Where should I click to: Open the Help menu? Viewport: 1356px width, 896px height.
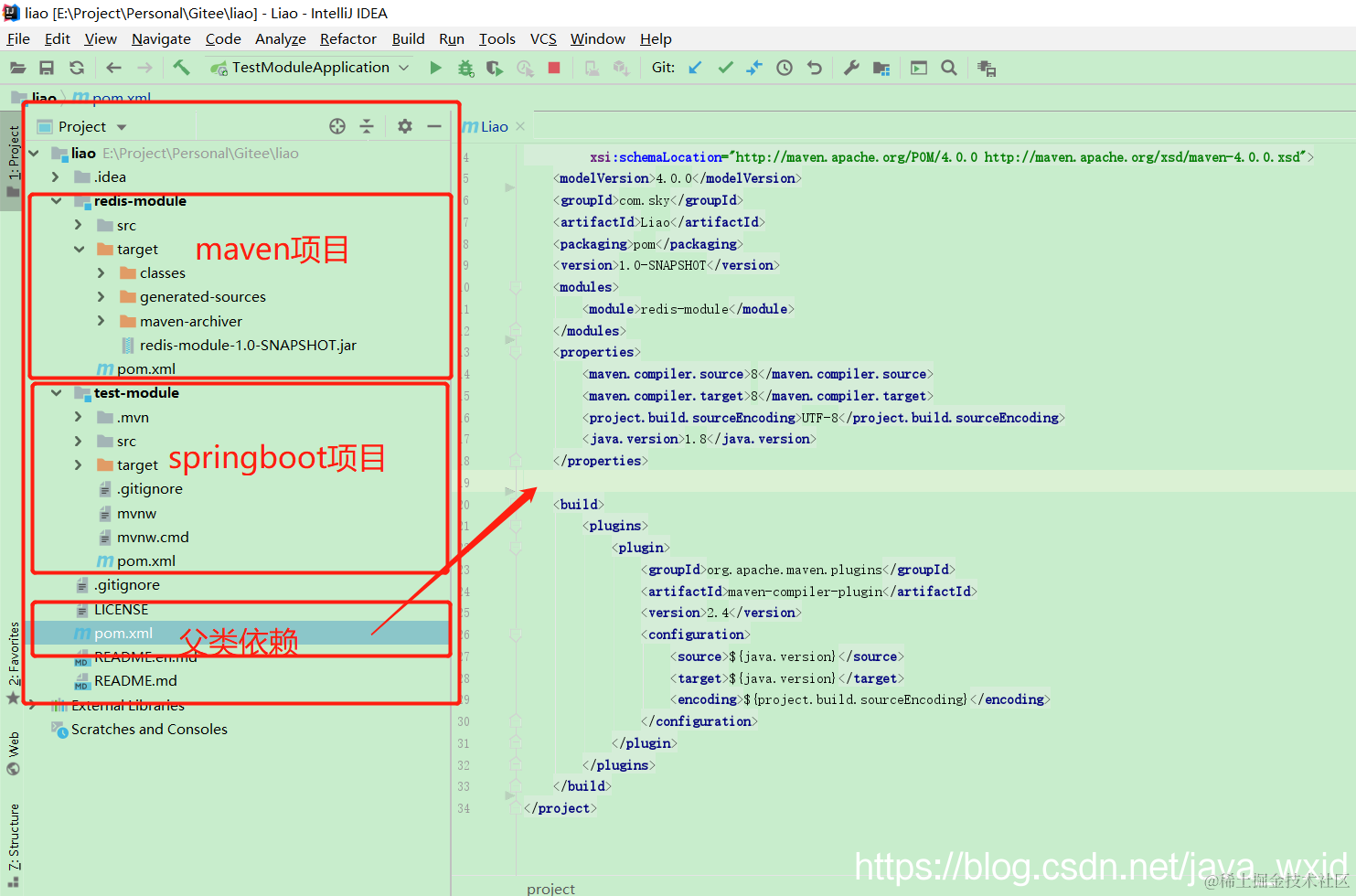656,38
